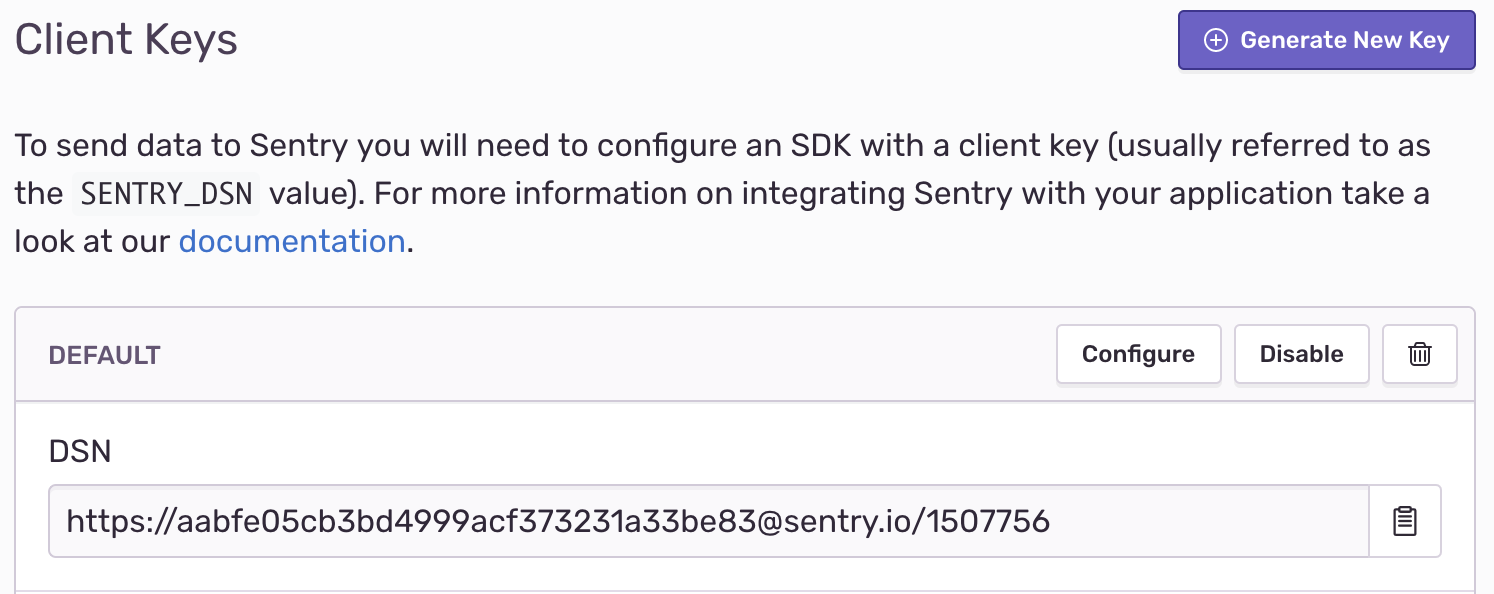Open the Sentry documentation link
The height and width of the screenshot is (594, 1494).
[291, 241]
